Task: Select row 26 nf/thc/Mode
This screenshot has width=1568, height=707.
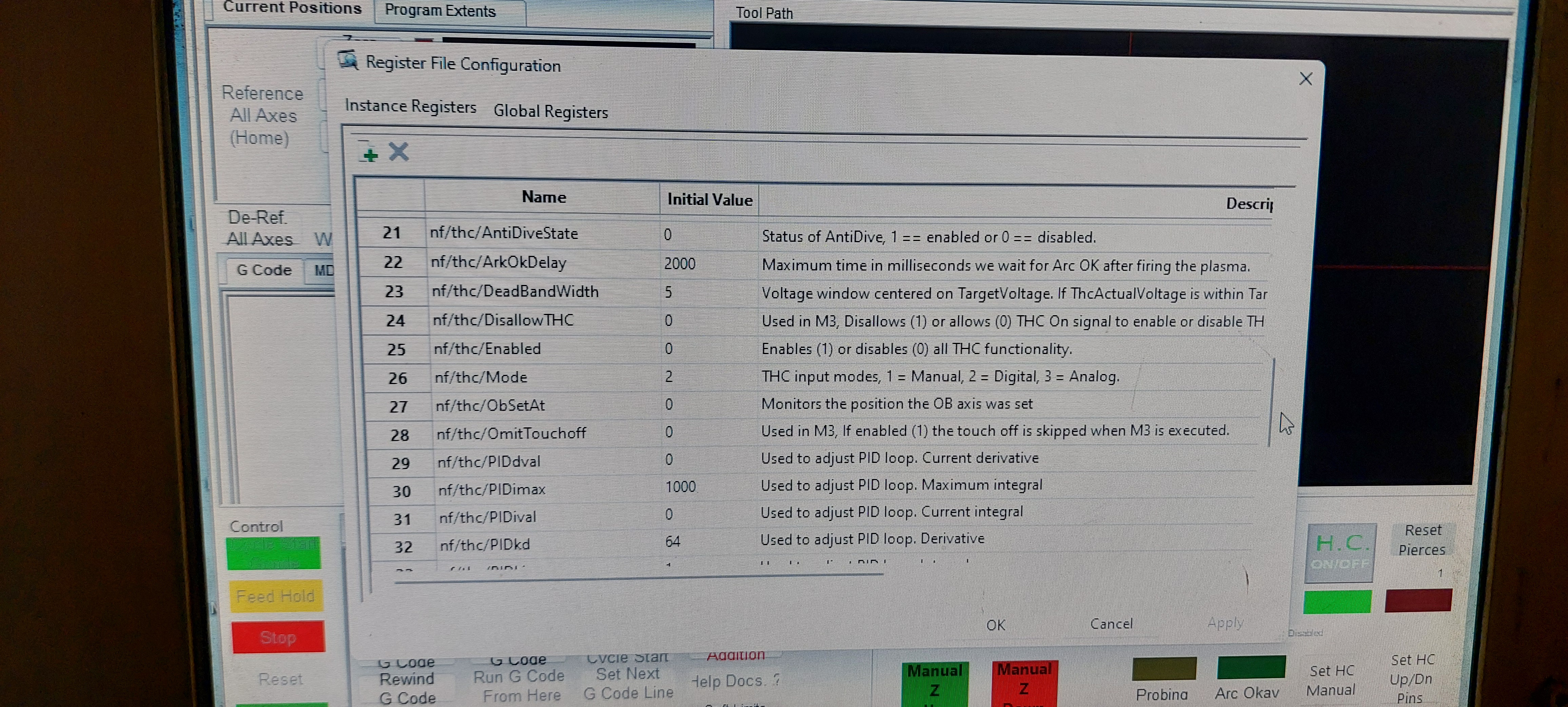Action: (481, 377)
